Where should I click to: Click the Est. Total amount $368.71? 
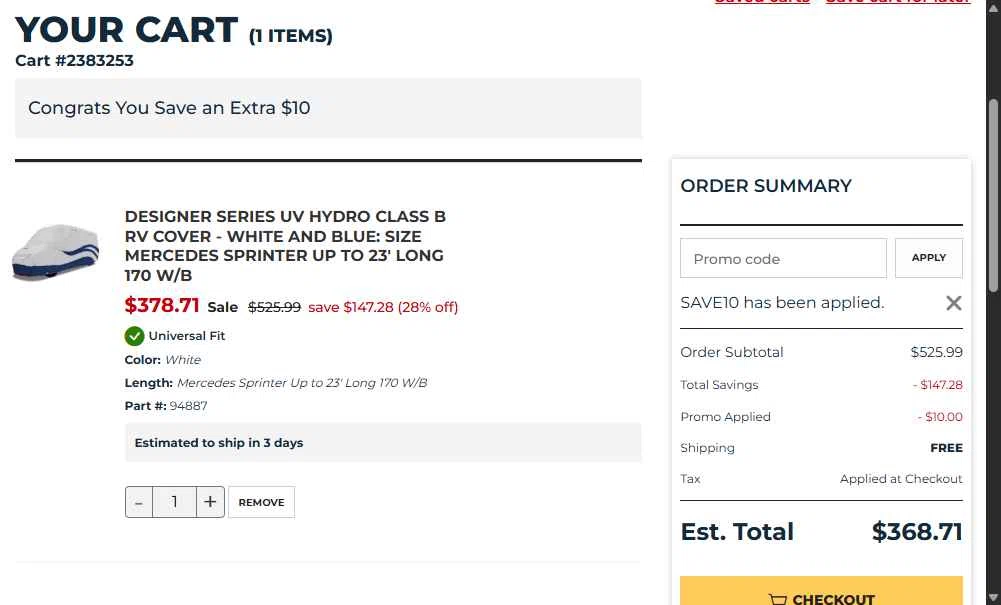click(x=917, y=532)
